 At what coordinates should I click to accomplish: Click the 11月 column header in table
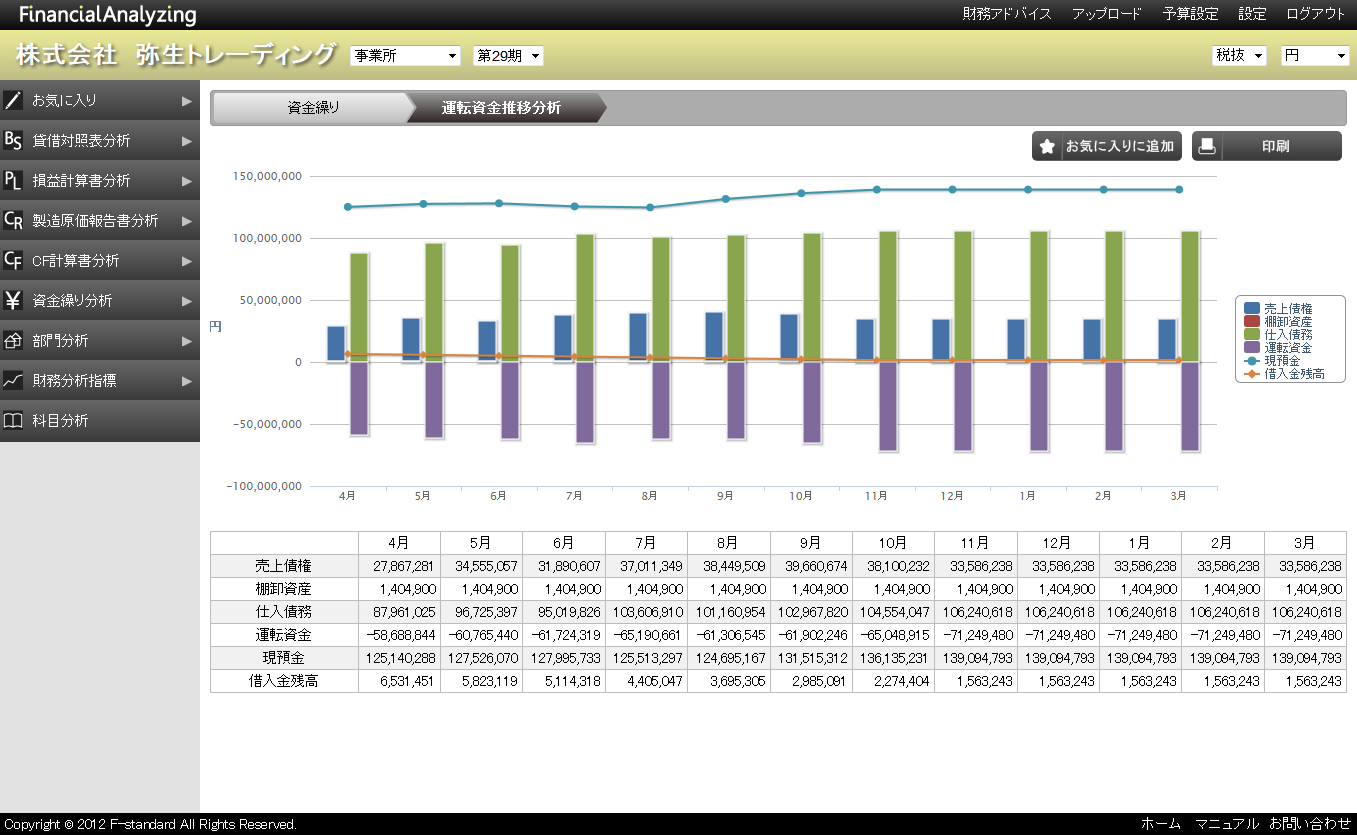click(975, 543)
